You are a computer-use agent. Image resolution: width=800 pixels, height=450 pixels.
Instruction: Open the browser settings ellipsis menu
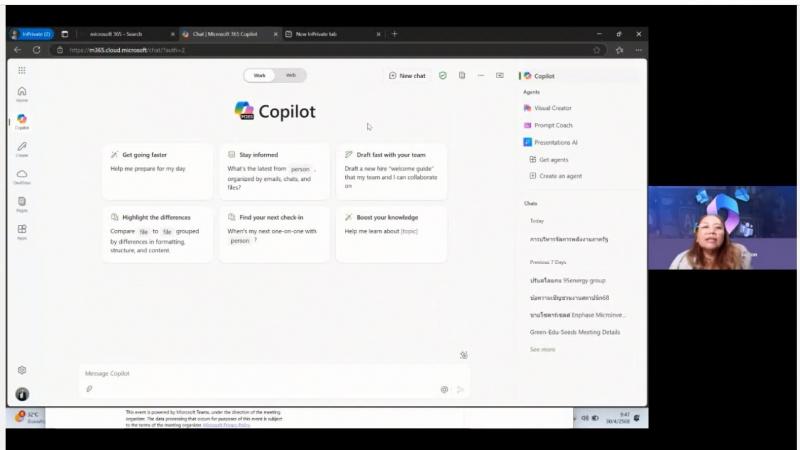coord(639,50)
